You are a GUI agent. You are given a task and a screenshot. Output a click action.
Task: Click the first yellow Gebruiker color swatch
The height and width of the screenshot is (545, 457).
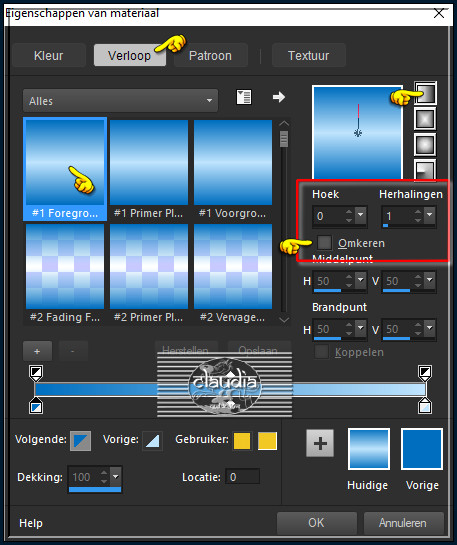click(242, 441)
